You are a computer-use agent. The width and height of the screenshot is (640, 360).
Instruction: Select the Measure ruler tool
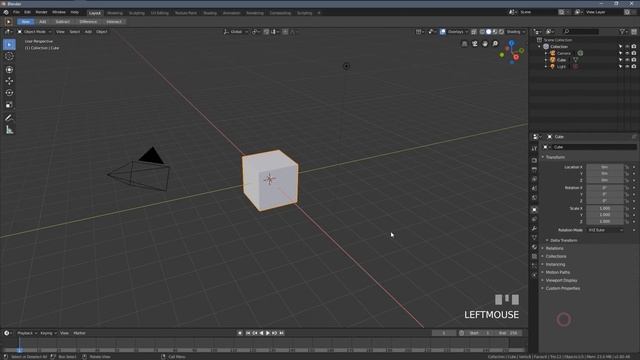(x=9, y=130)
